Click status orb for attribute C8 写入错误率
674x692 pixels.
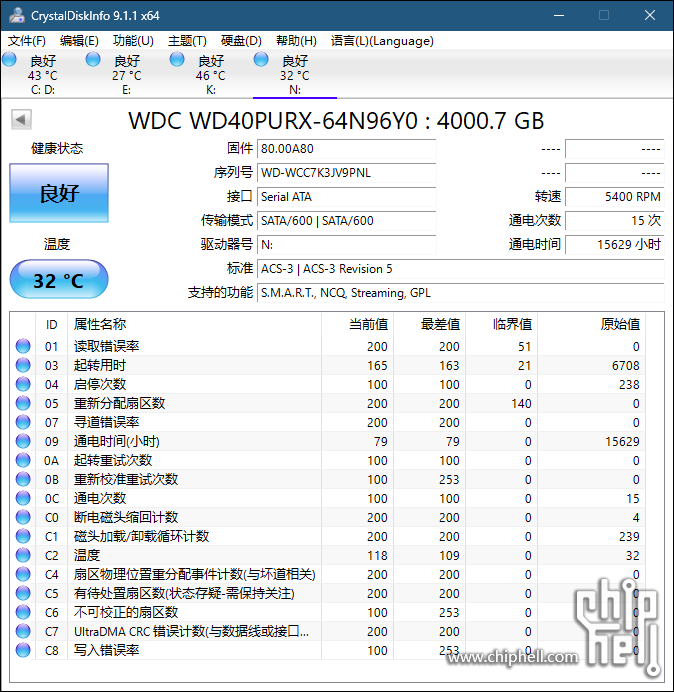tap(23, 650)
